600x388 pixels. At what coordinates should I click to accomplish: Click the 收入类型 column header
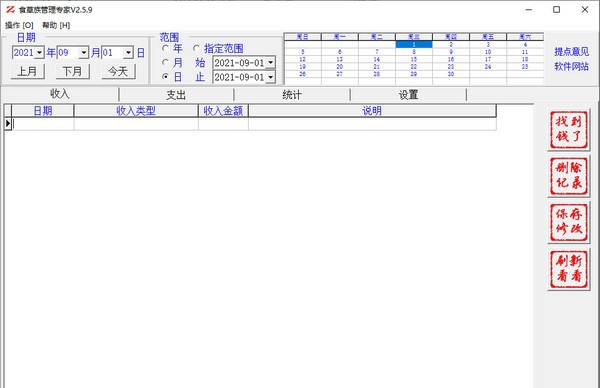tap(136, 111)
